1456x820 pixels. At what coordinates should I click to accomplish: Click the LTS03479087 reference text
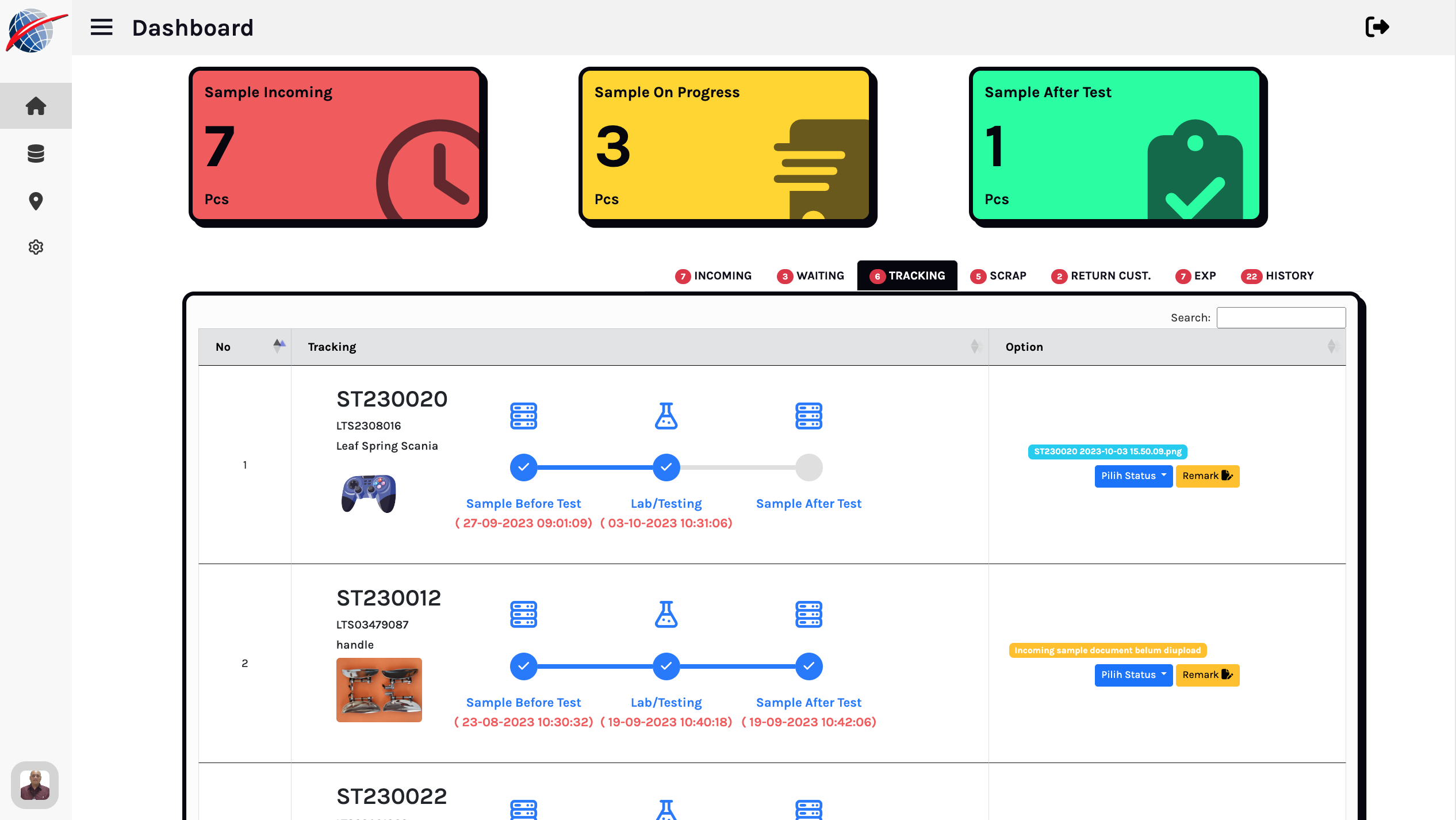372,625
